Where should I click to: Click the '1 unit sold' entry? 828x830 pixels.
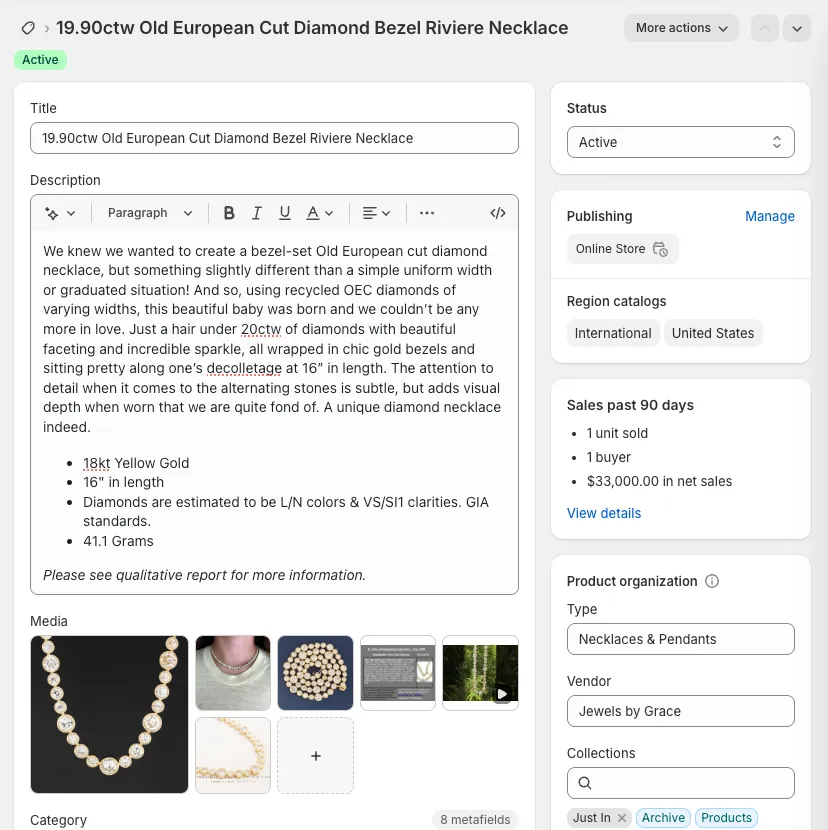(617, 433)
